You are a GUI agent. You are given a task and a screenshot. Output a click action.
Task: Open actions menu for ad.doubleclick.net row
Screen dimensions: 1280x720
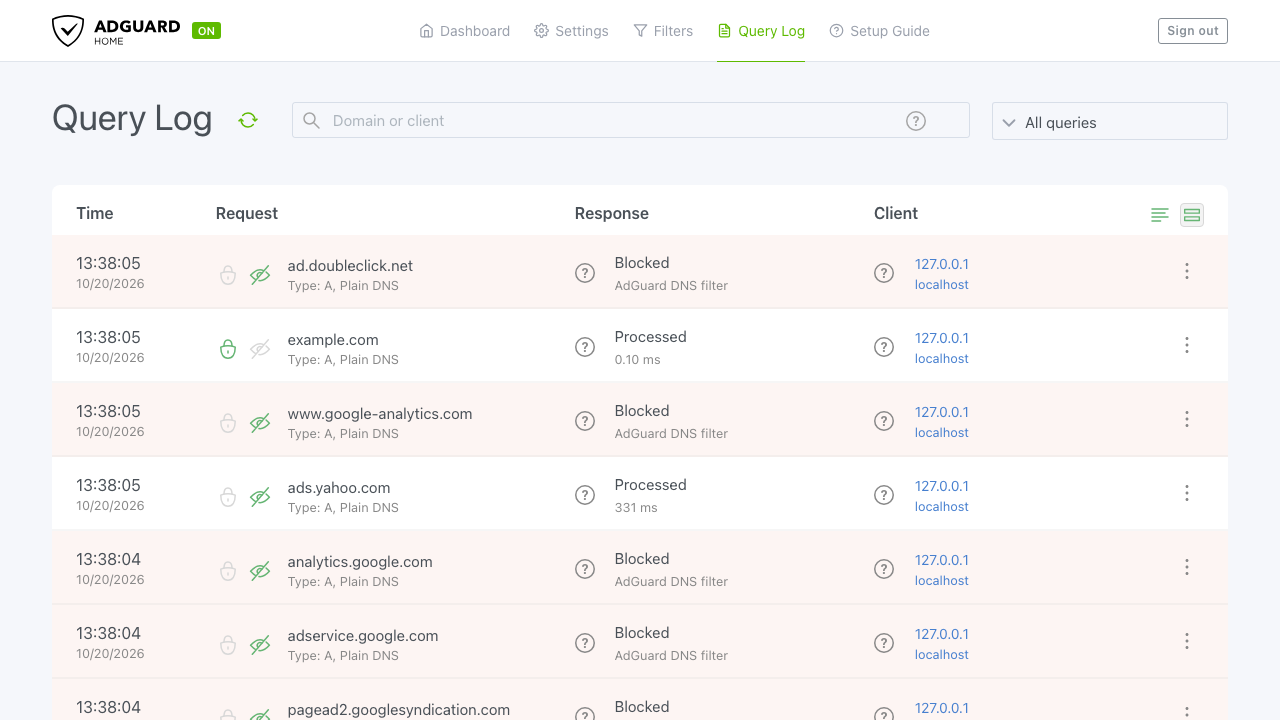tap(1187, 271)
